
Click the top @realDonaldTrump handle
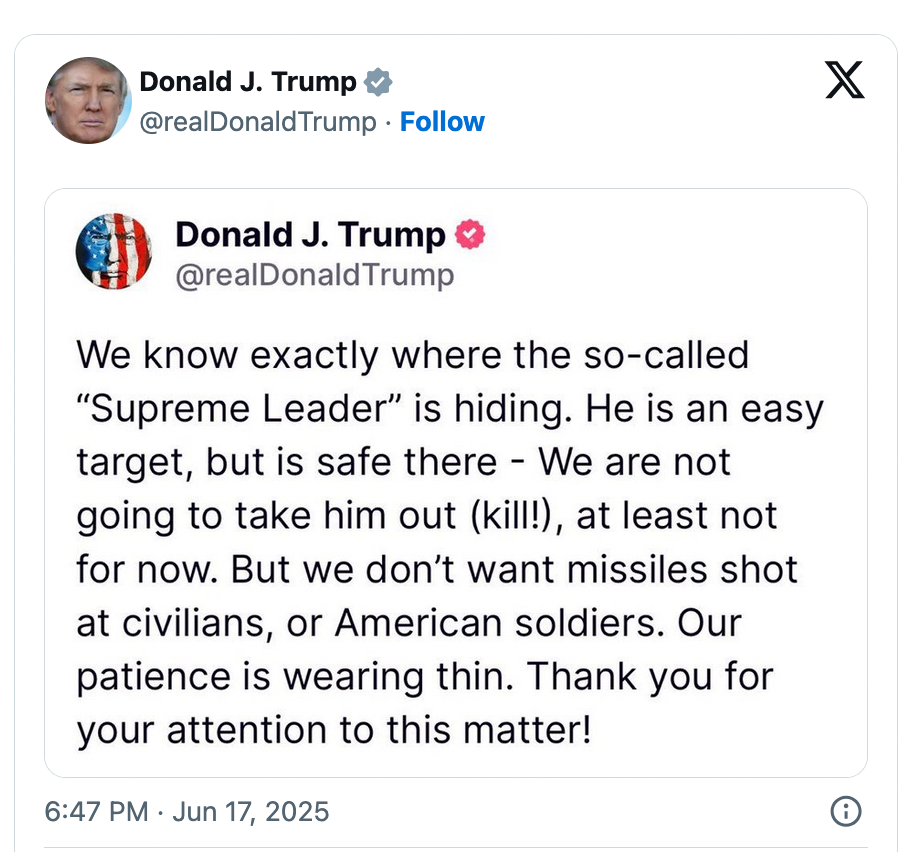click(258, 122)
